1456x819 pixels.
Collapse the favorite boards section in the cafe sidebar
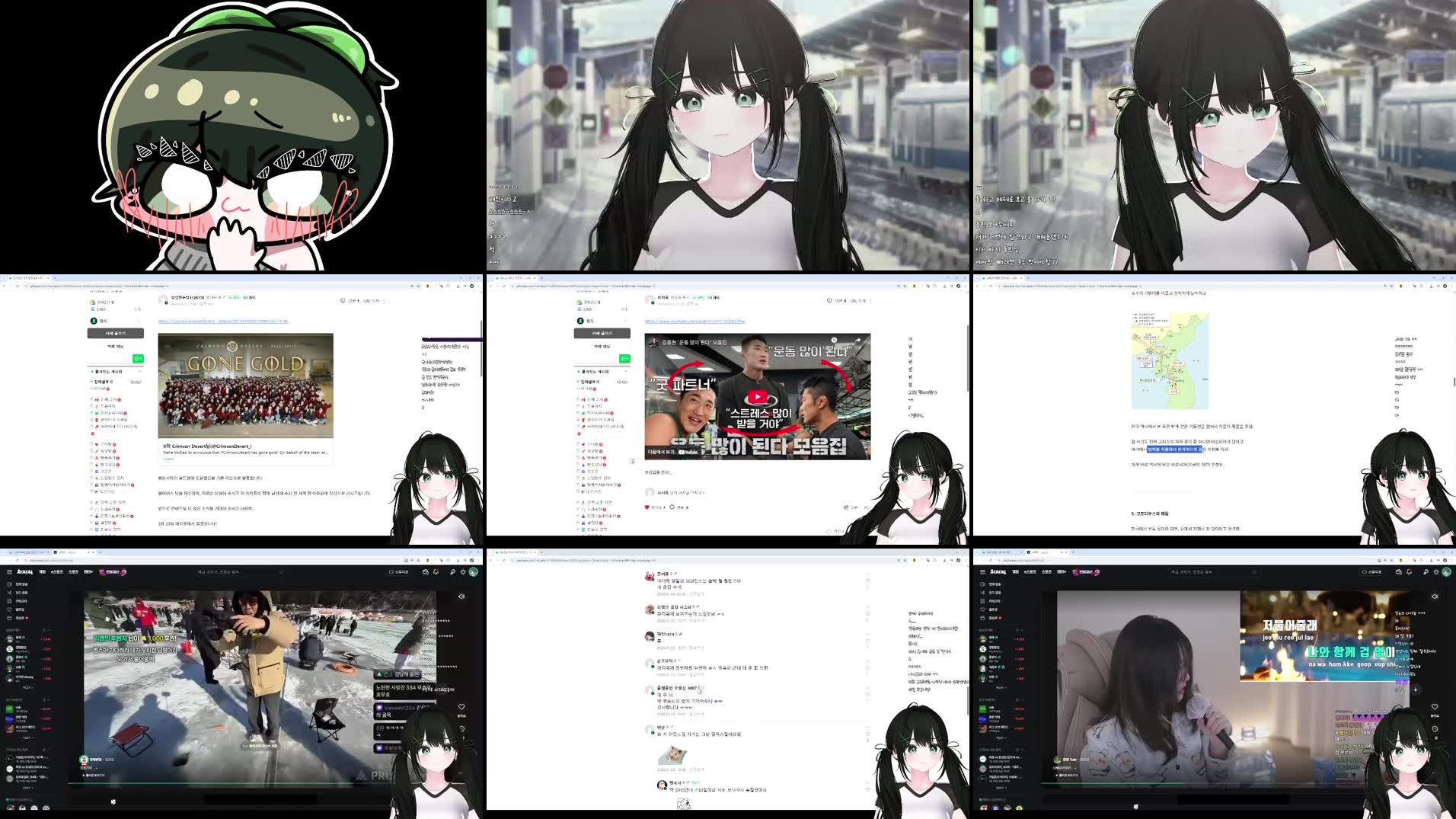coord(140,372)
